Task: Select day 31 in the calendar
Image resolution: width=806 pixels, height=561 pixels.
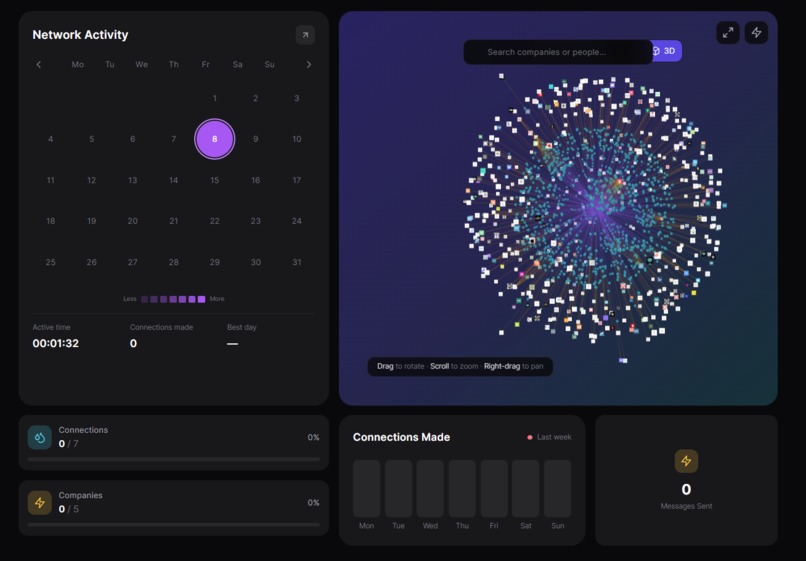Action: coord(297,262)
